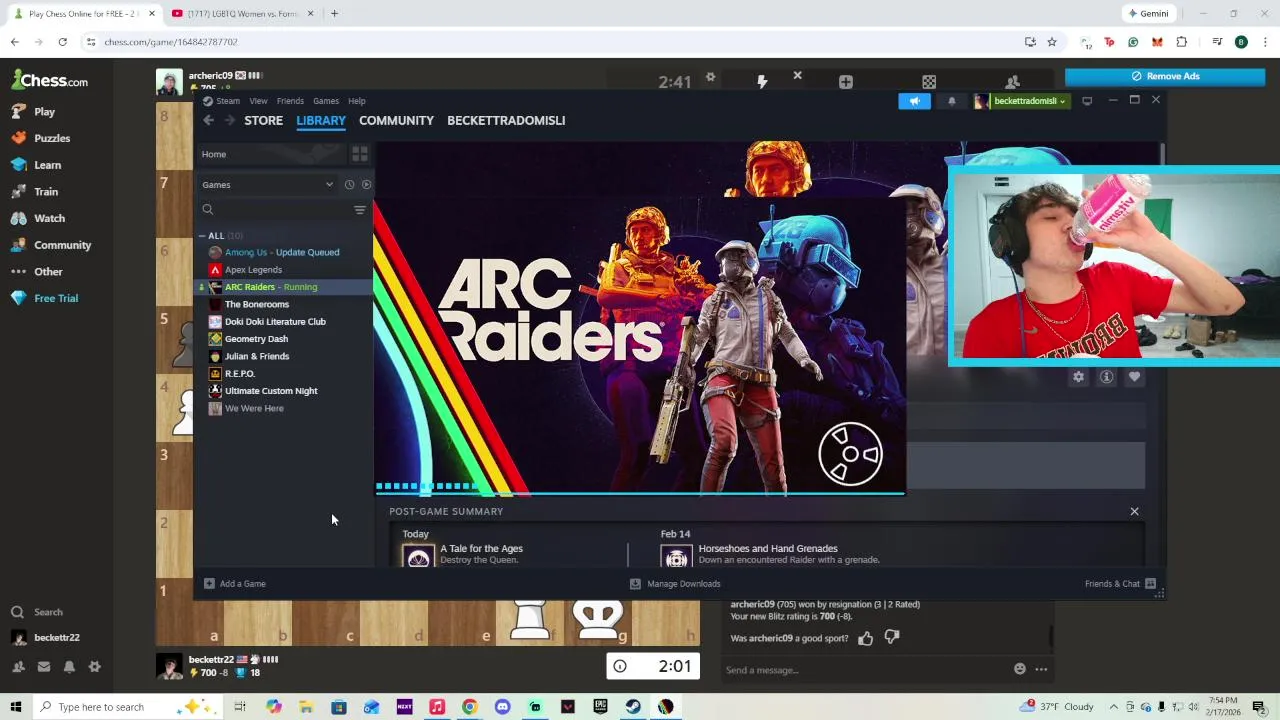Toggle ready-to-play filter icon
1280x720 pixels.
(x=366, y=184)
